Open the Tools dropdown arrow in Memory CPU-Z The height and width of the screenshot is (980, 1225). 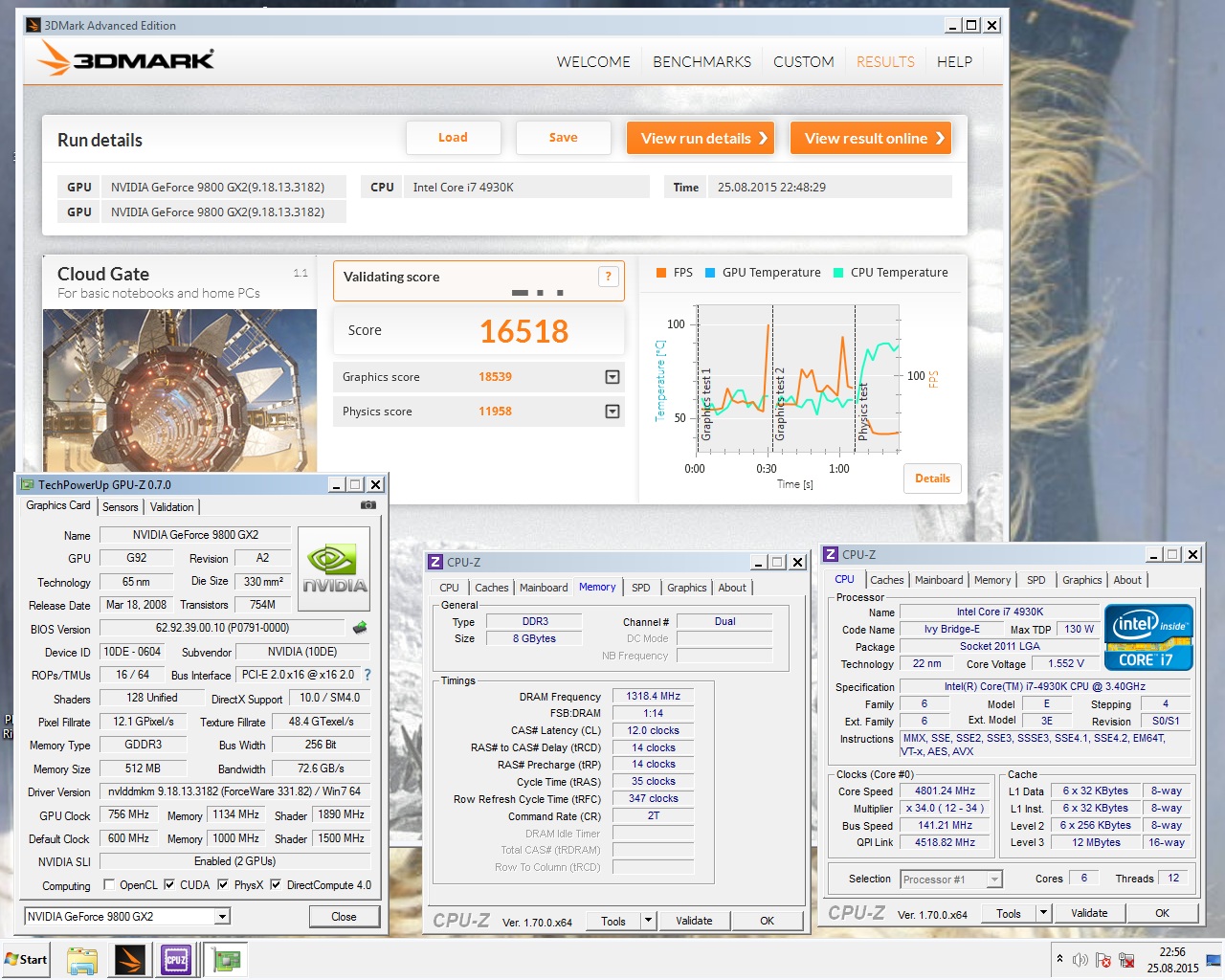[x=648, y=921]
